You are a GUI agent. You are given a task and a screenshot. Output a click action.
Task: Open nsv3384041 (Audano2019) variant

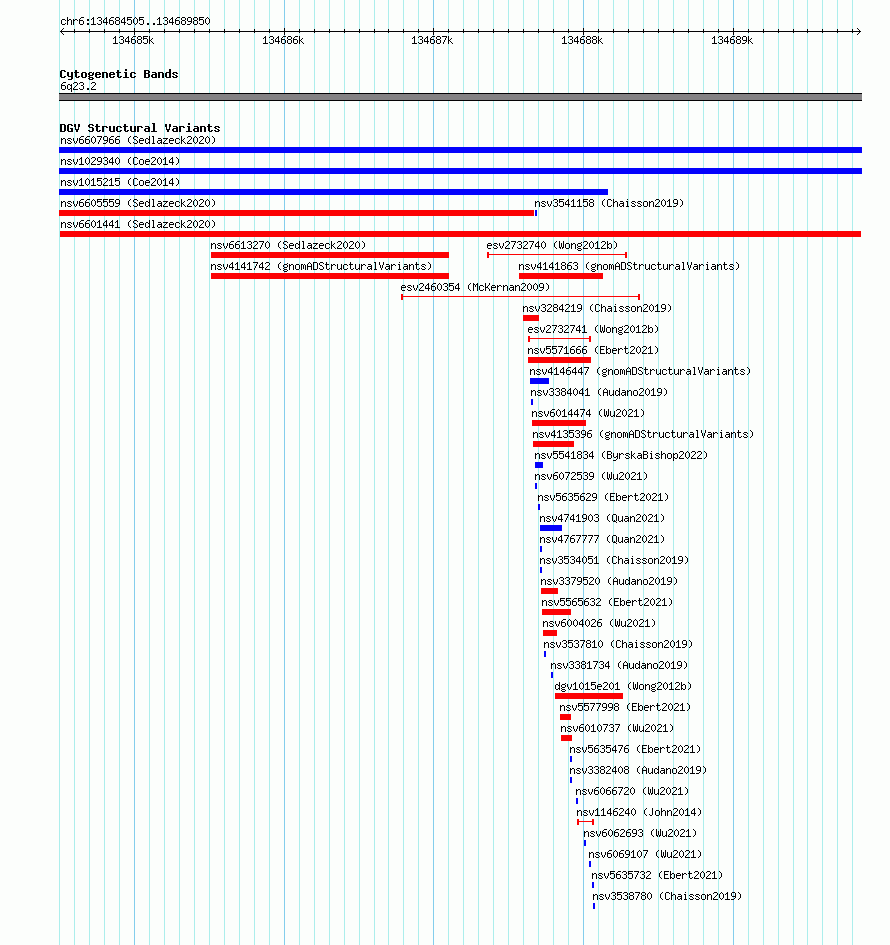tap(531, 402)
